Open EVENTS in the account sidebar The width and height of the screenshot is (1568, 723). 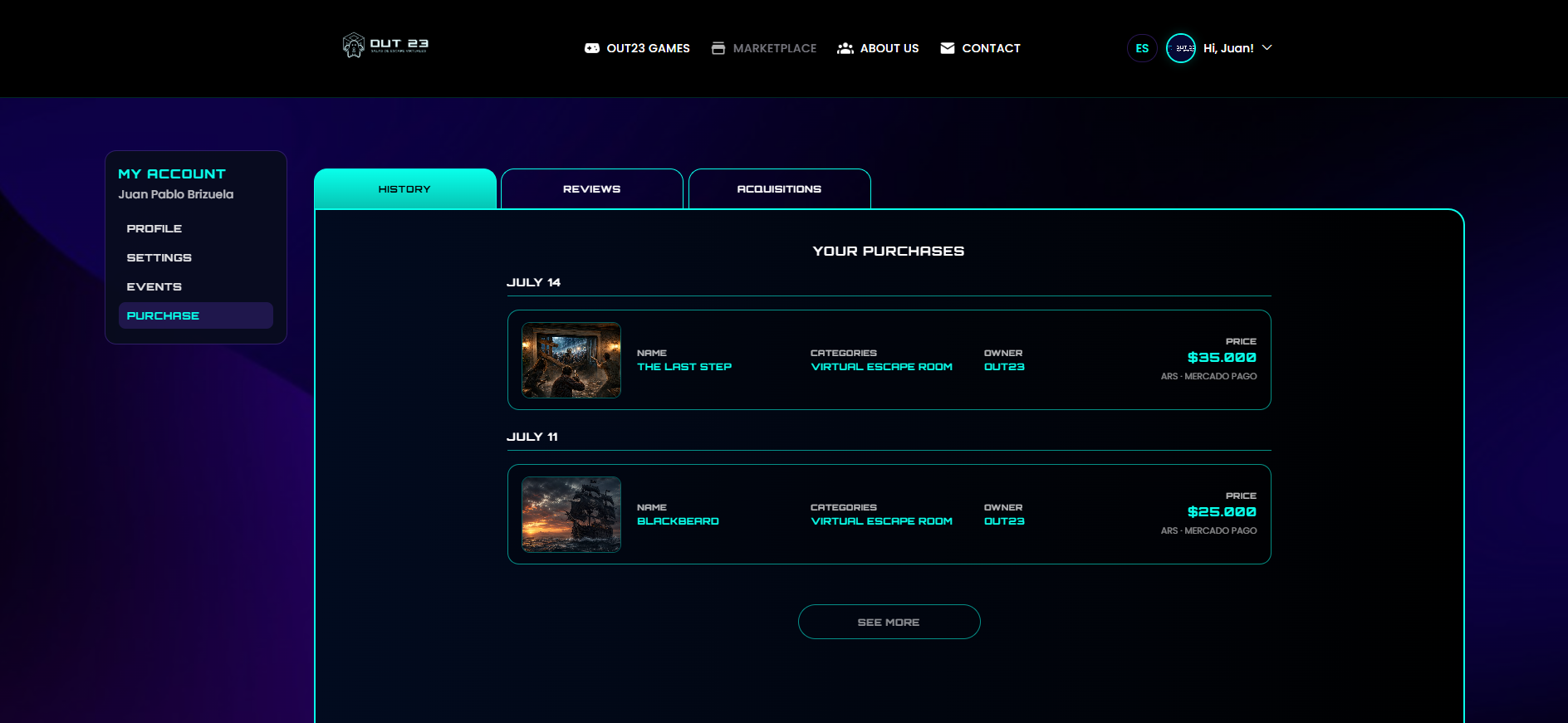pyautogui.click(x=196, y=286)
